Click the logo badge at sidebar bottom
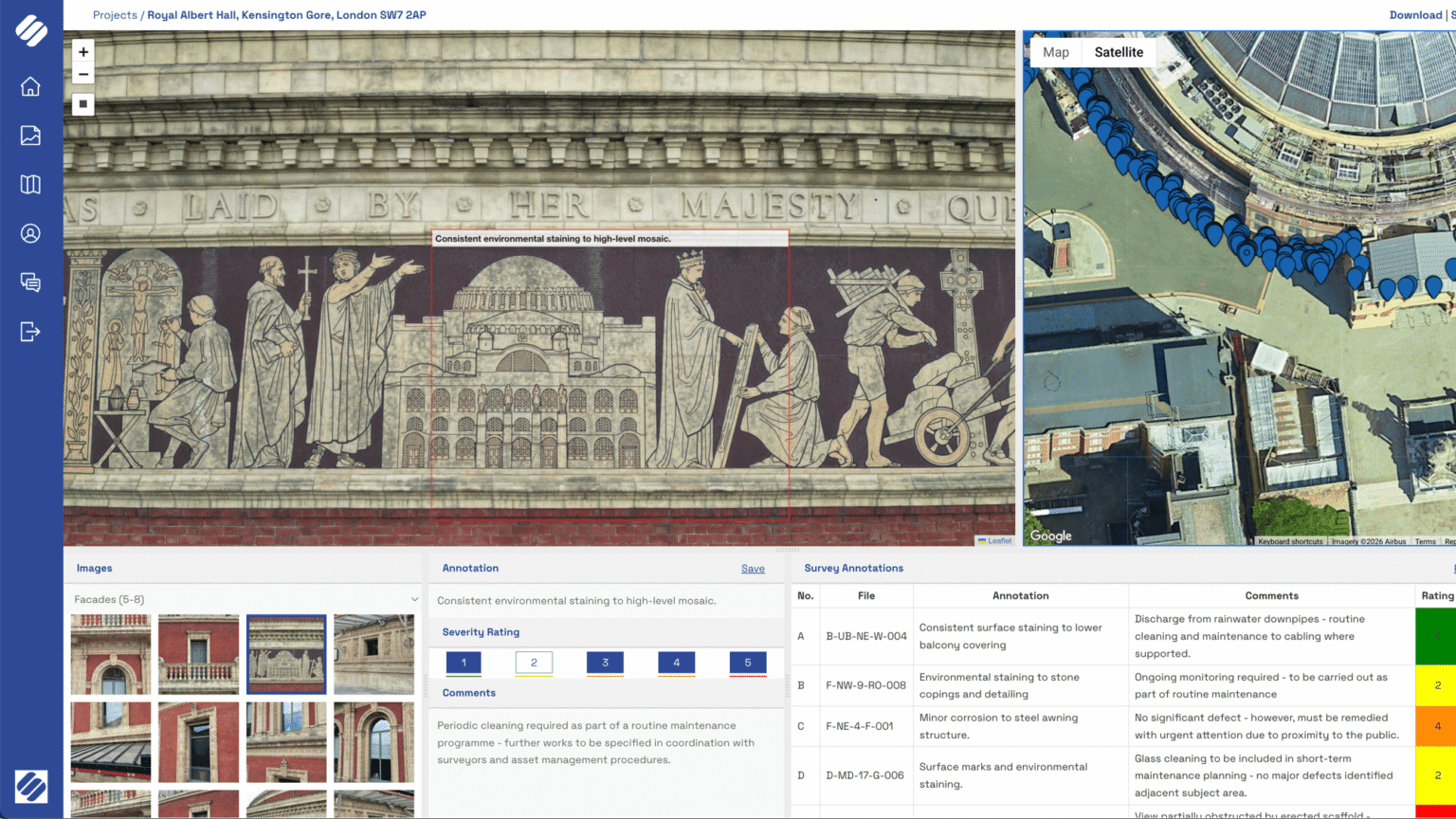This screenshot has height=819, width=1456. 31,786
